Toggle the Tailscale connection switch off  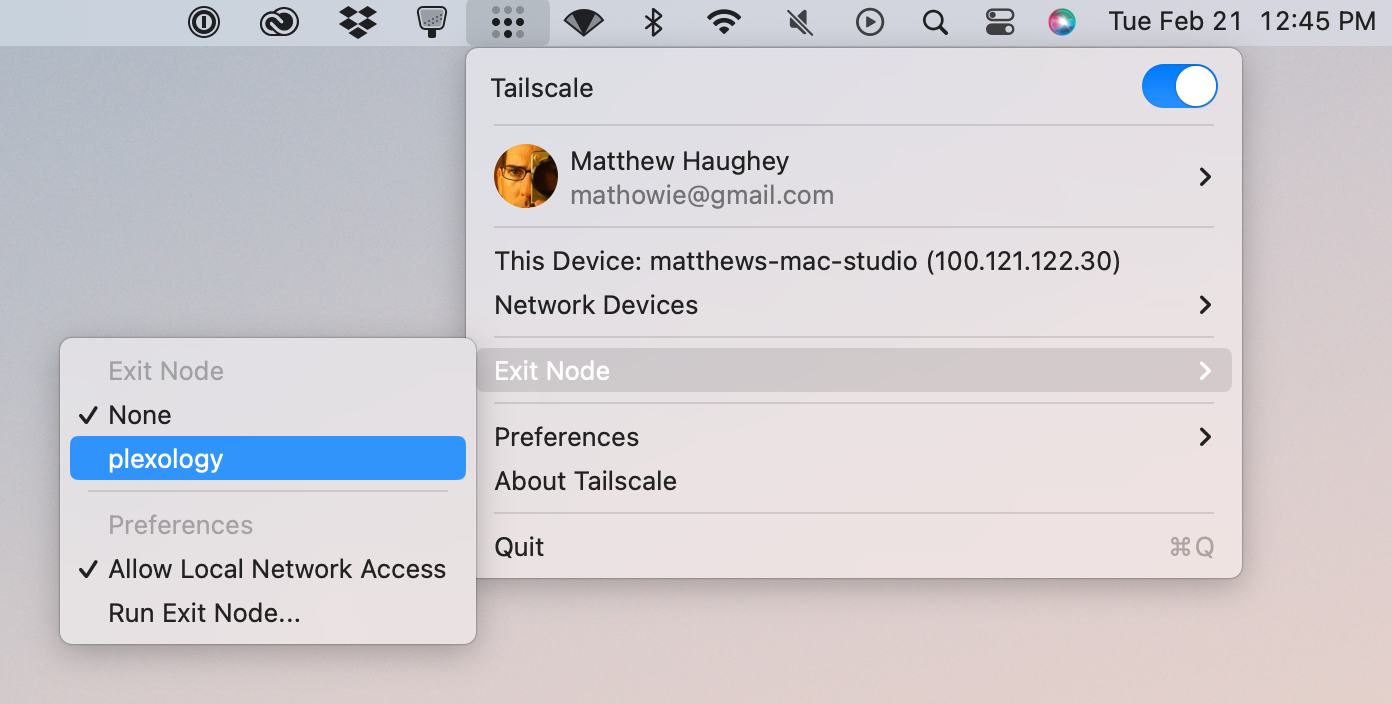[x=1180, y=87]
